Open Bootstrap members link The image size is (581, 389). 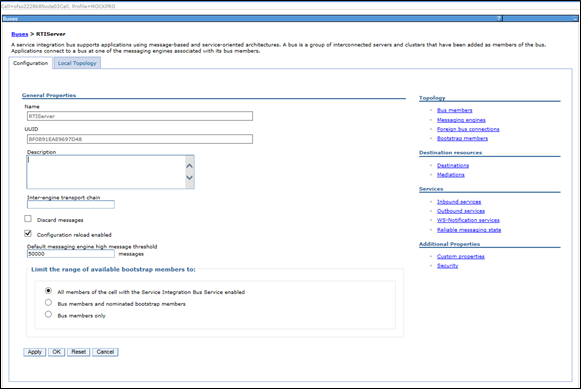(x=462, y=139)
